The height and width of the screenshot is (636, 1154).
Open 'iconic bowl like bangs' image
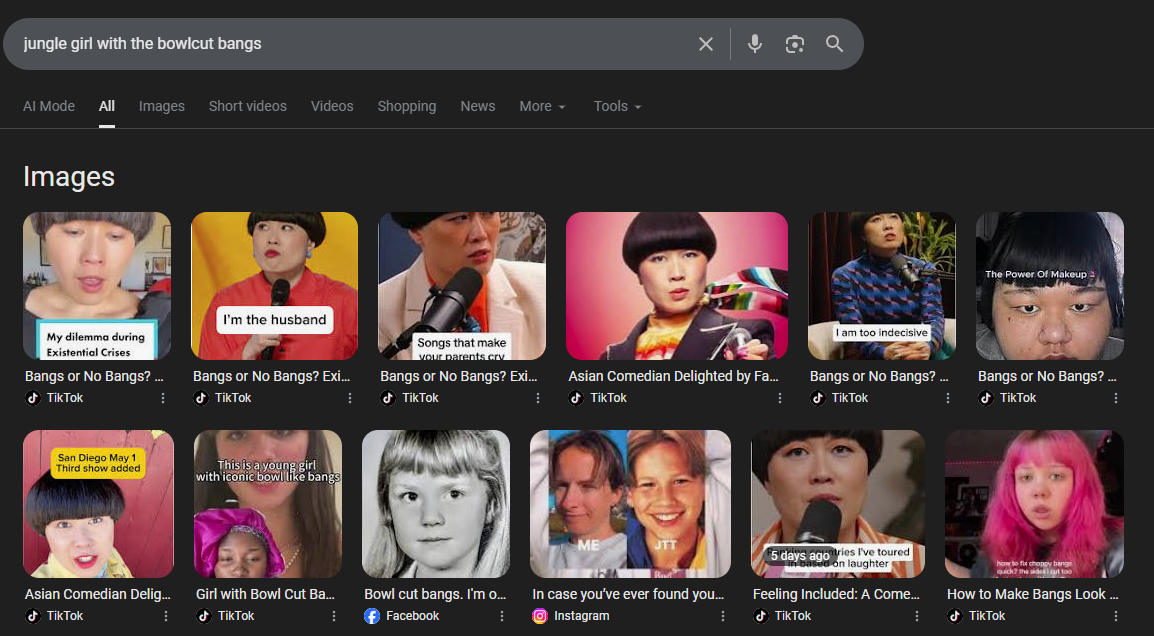268,504
